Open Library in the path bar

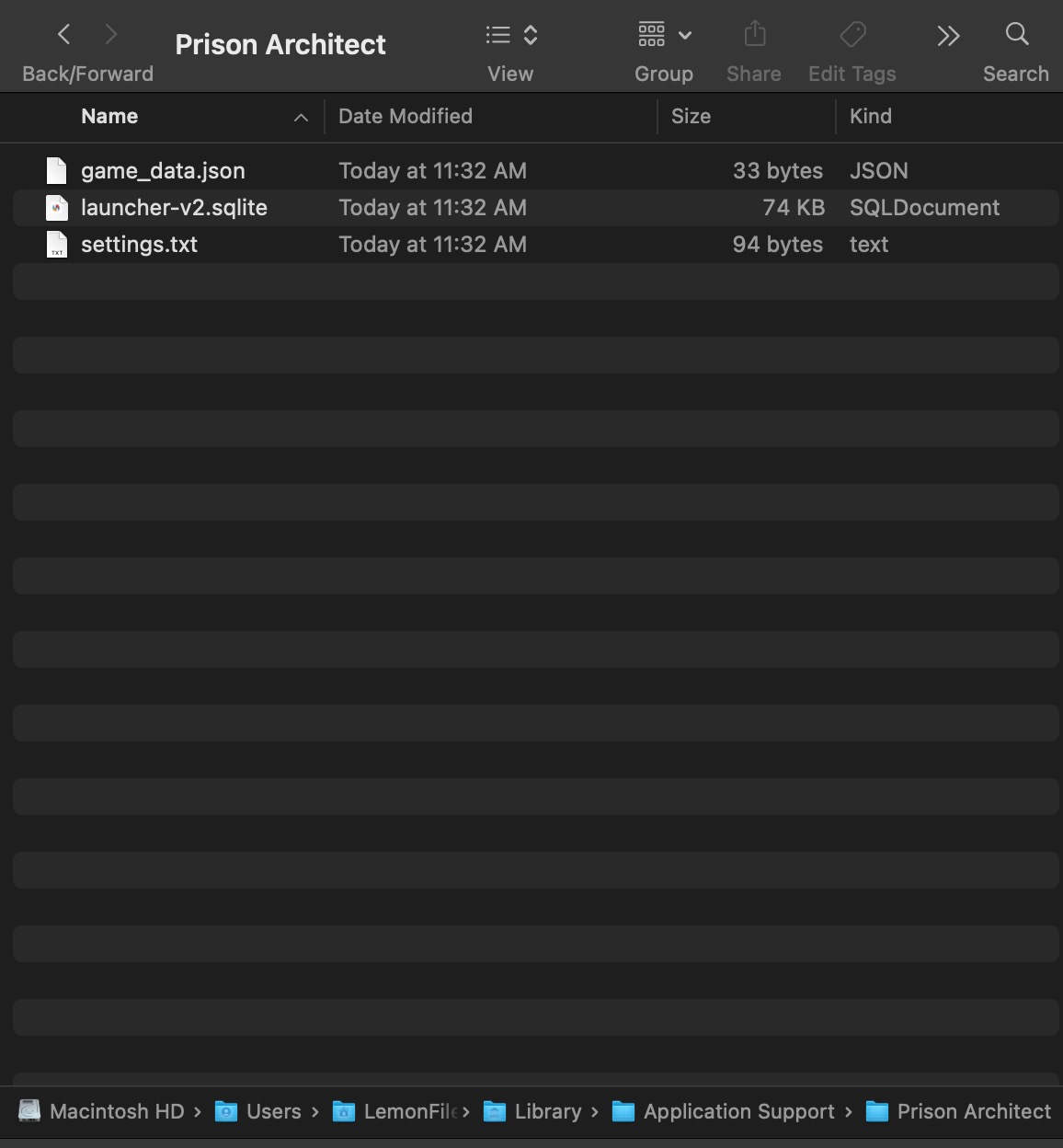(548, 1111)
